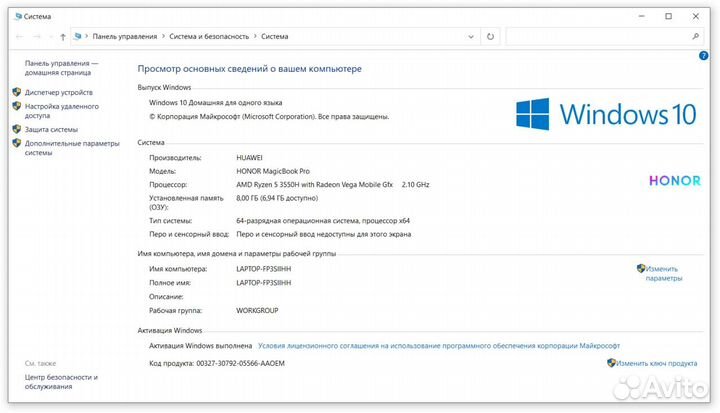Image resolution: width=720 pixels, height=413 pixels.
Task: Close the Система window
Action: [x=696, y=16]
